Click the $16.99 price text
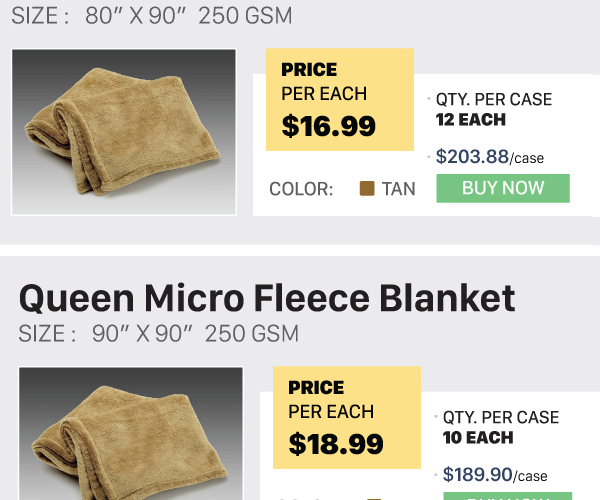This screenshot has width=600, height=500. [329, 126]
